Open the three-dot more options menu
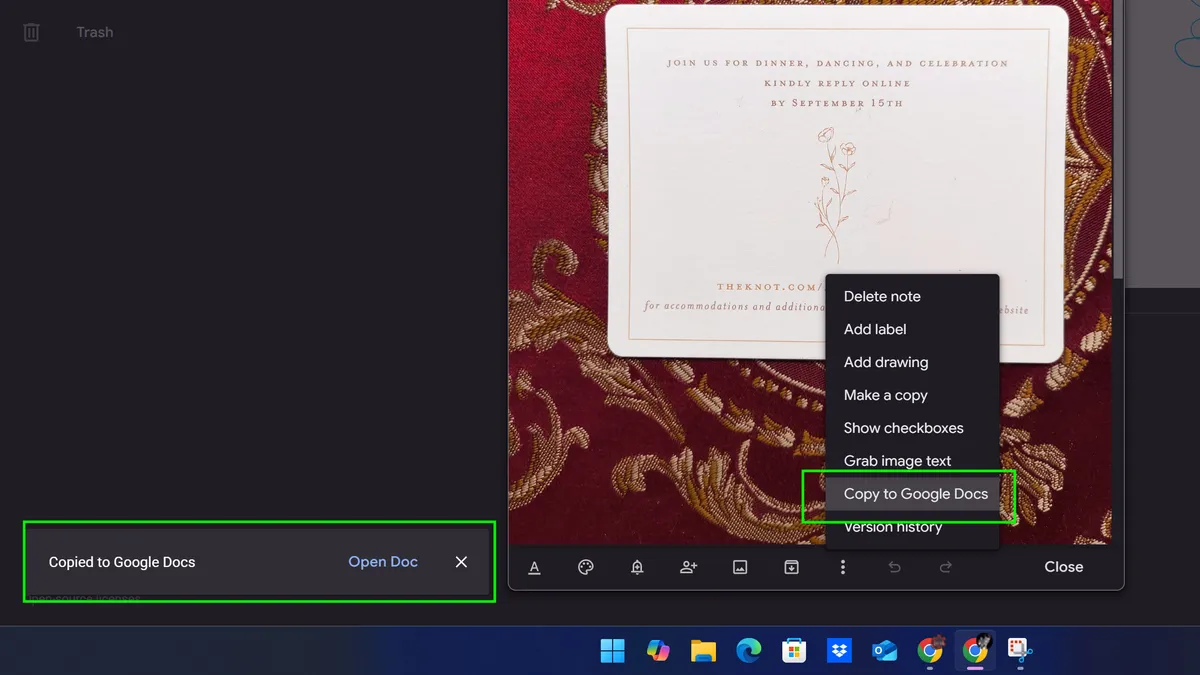Viewport: 1200px width, 675px height. (x=843, y=567)
